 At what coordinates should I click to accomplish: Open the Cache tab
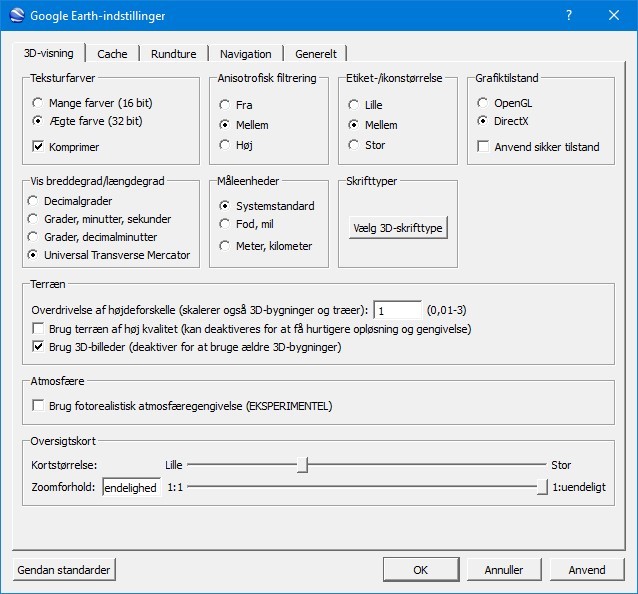[112, 54]
